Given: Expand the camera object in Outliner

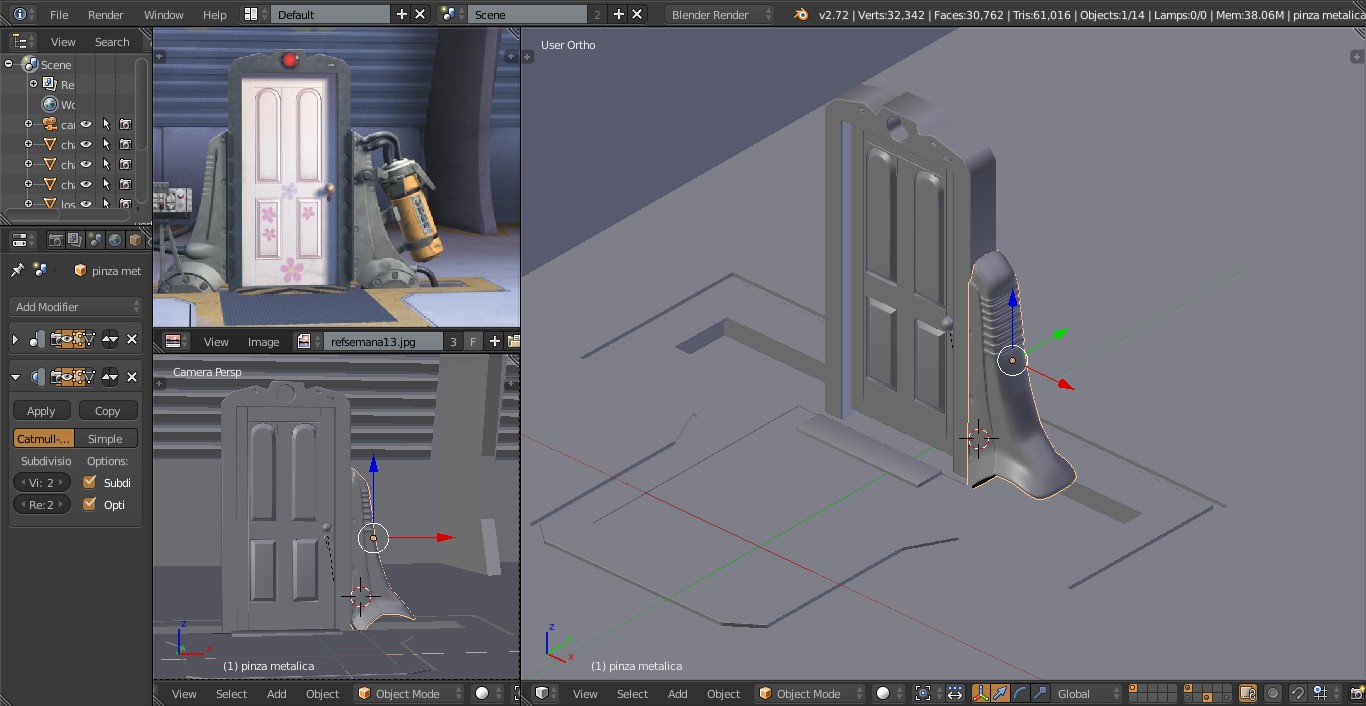Looking at the screenshot, I should pos(28,124).
